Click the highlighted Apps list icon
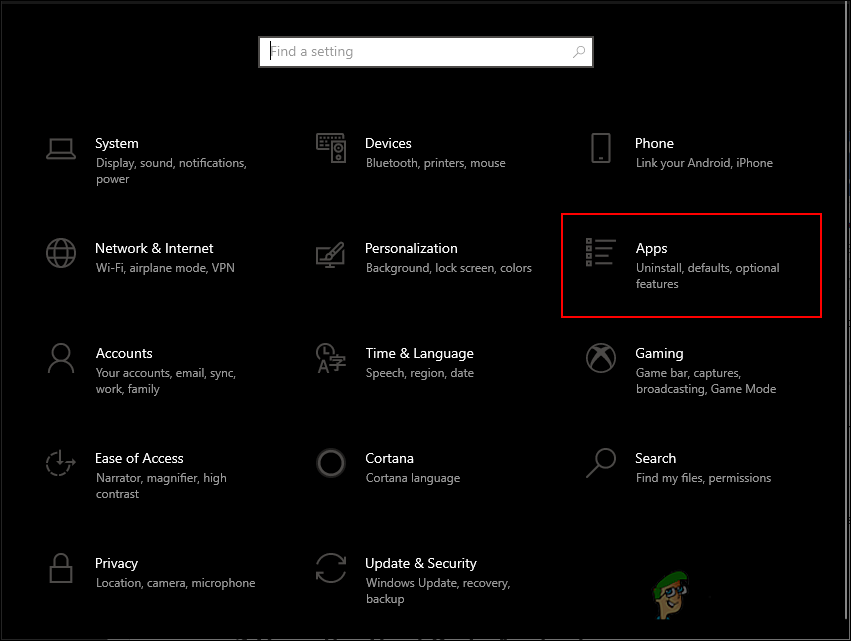The image size is (851, 641). (x=601, y=253)
